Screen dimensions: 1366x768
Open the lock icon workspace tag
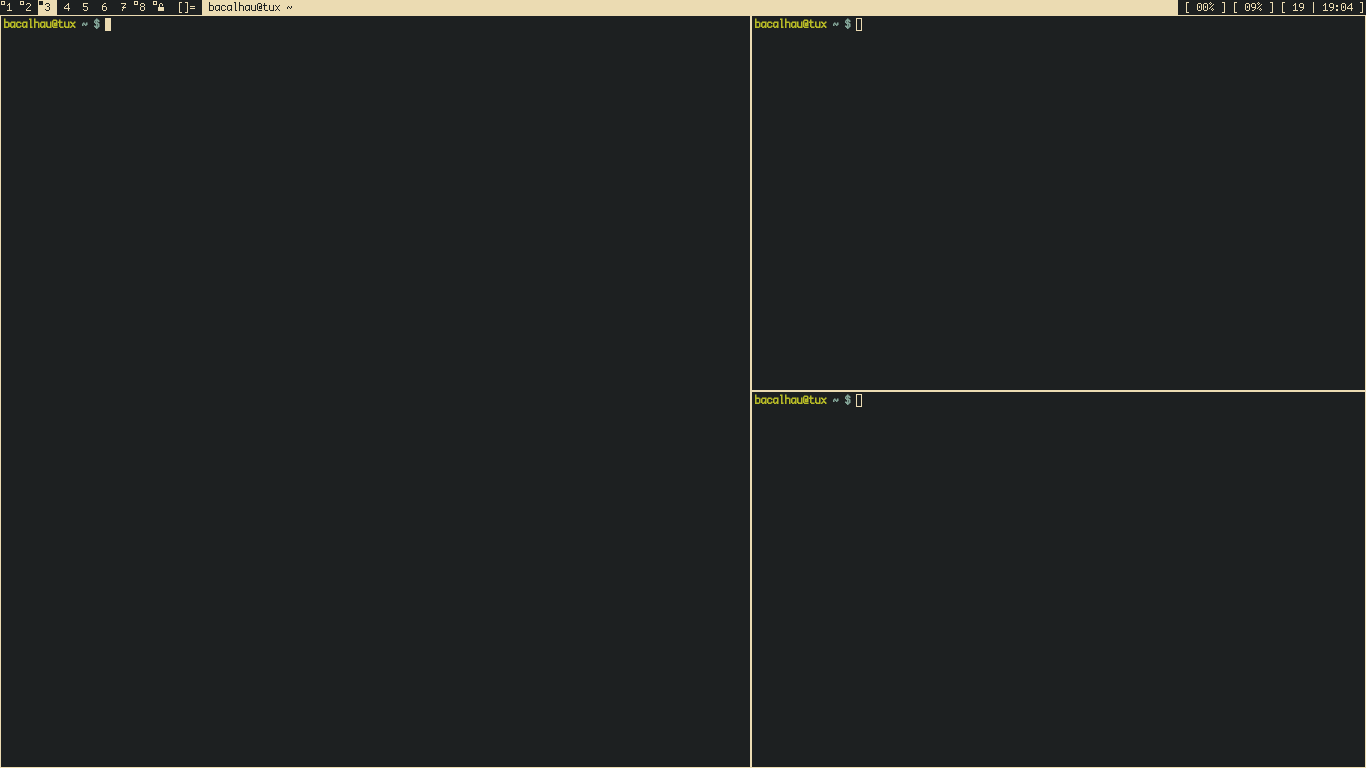(x=160, y=7)
